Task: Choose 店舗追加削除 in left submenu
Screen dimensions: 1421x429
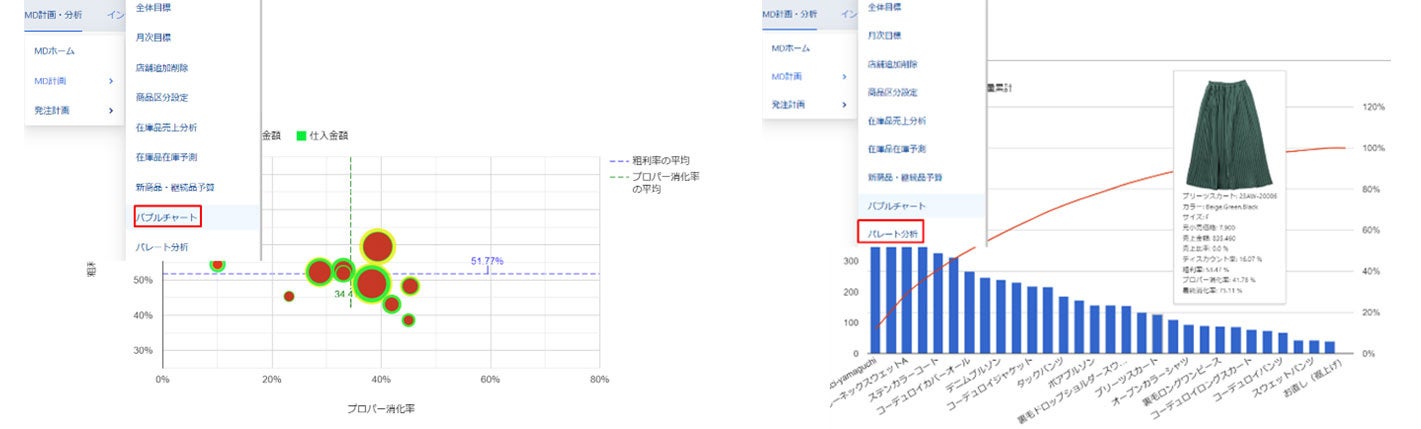Action: click(x=162, y=68)
